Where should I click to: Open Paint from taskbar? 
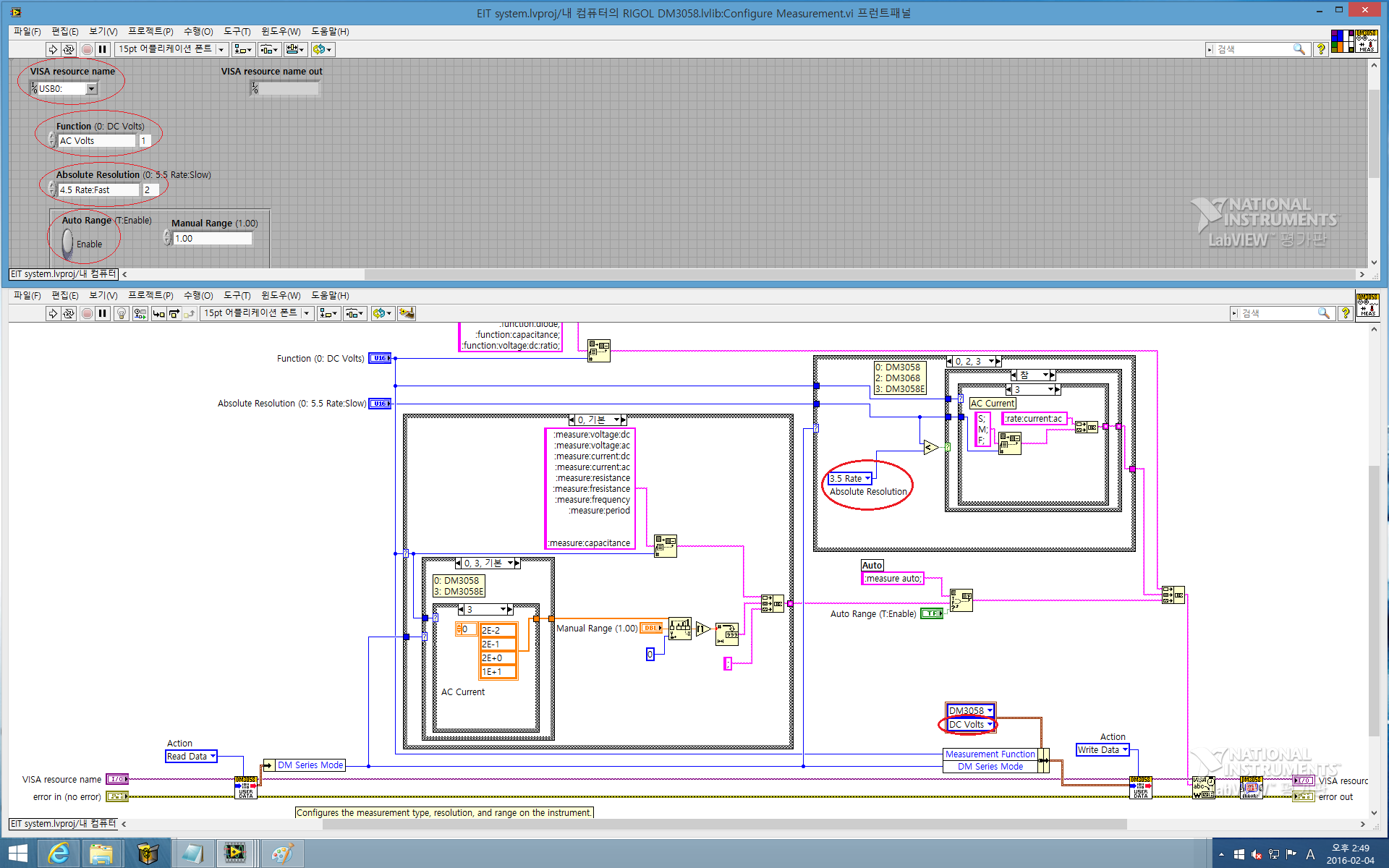point(281,854)
